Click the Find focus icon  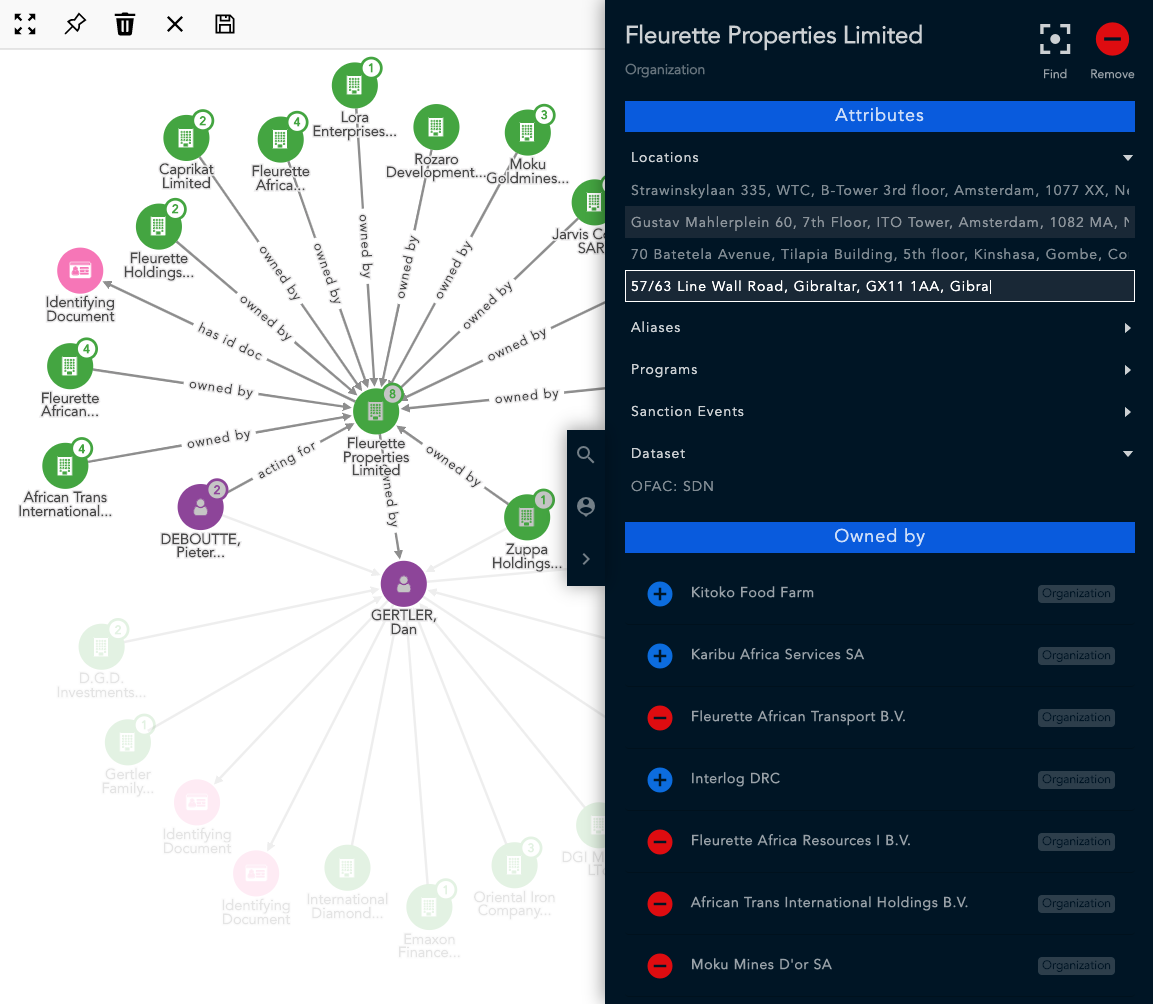[x=1054, y=39]
